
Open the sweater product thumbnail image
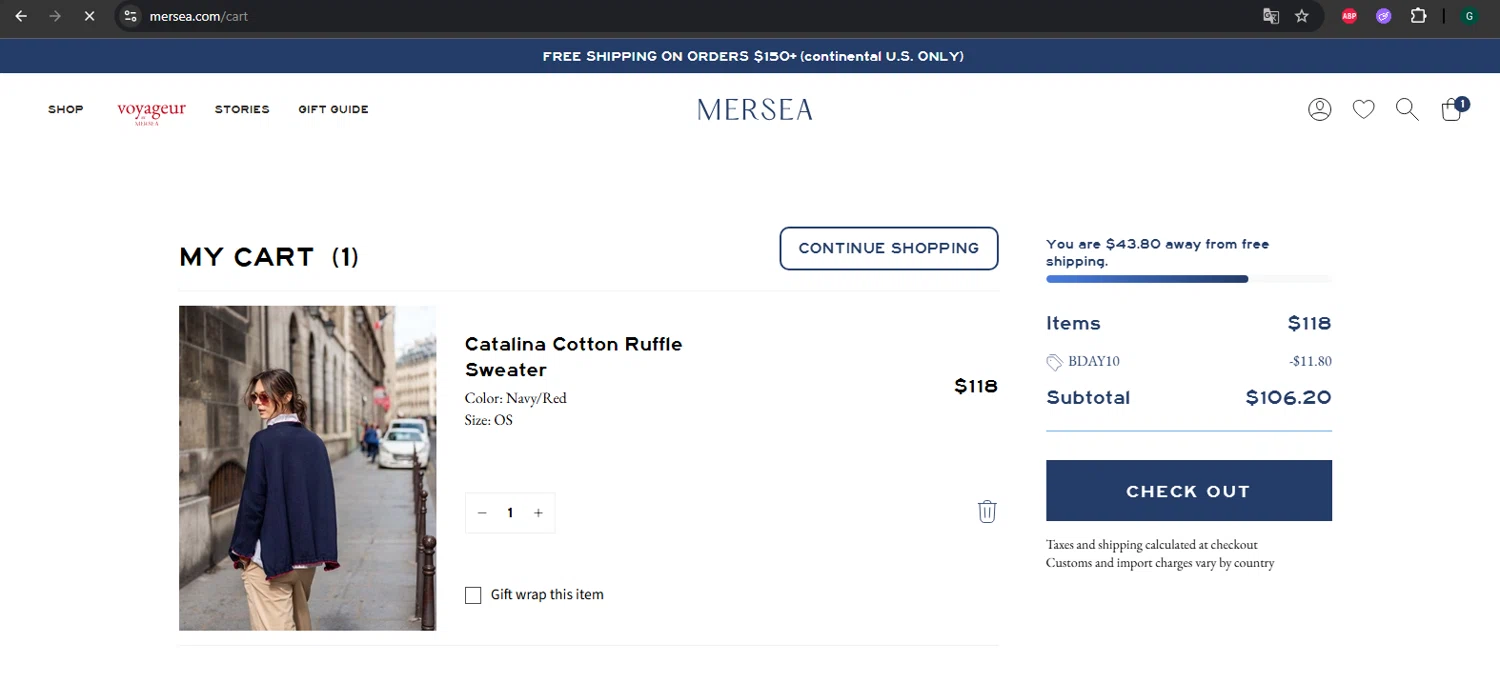coord(307,467)
